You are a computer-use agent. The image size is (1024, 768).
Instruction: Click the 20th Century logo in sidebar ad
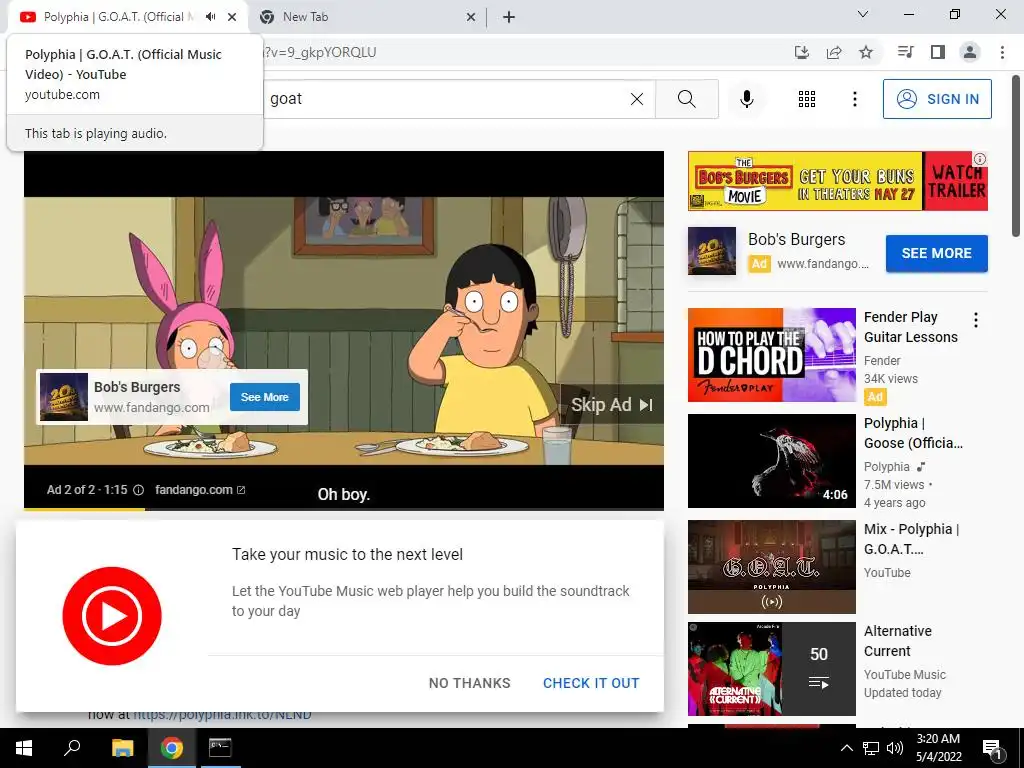pyautogui.click(x=712, y=251)
